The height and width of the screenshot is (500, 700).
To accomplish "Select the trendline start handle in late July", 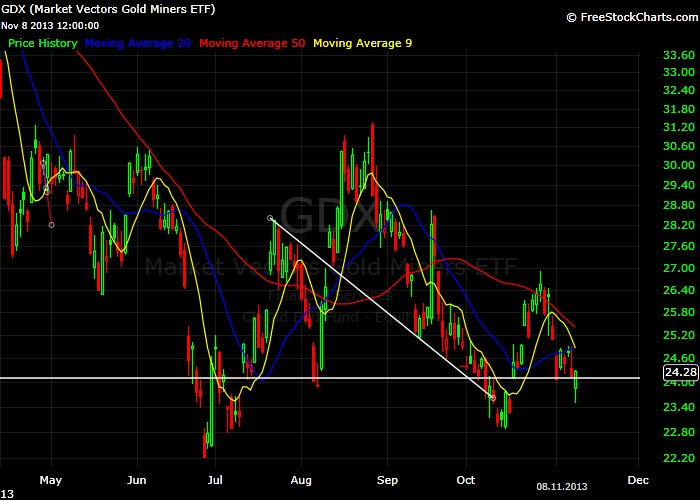I will coord(270,218).
